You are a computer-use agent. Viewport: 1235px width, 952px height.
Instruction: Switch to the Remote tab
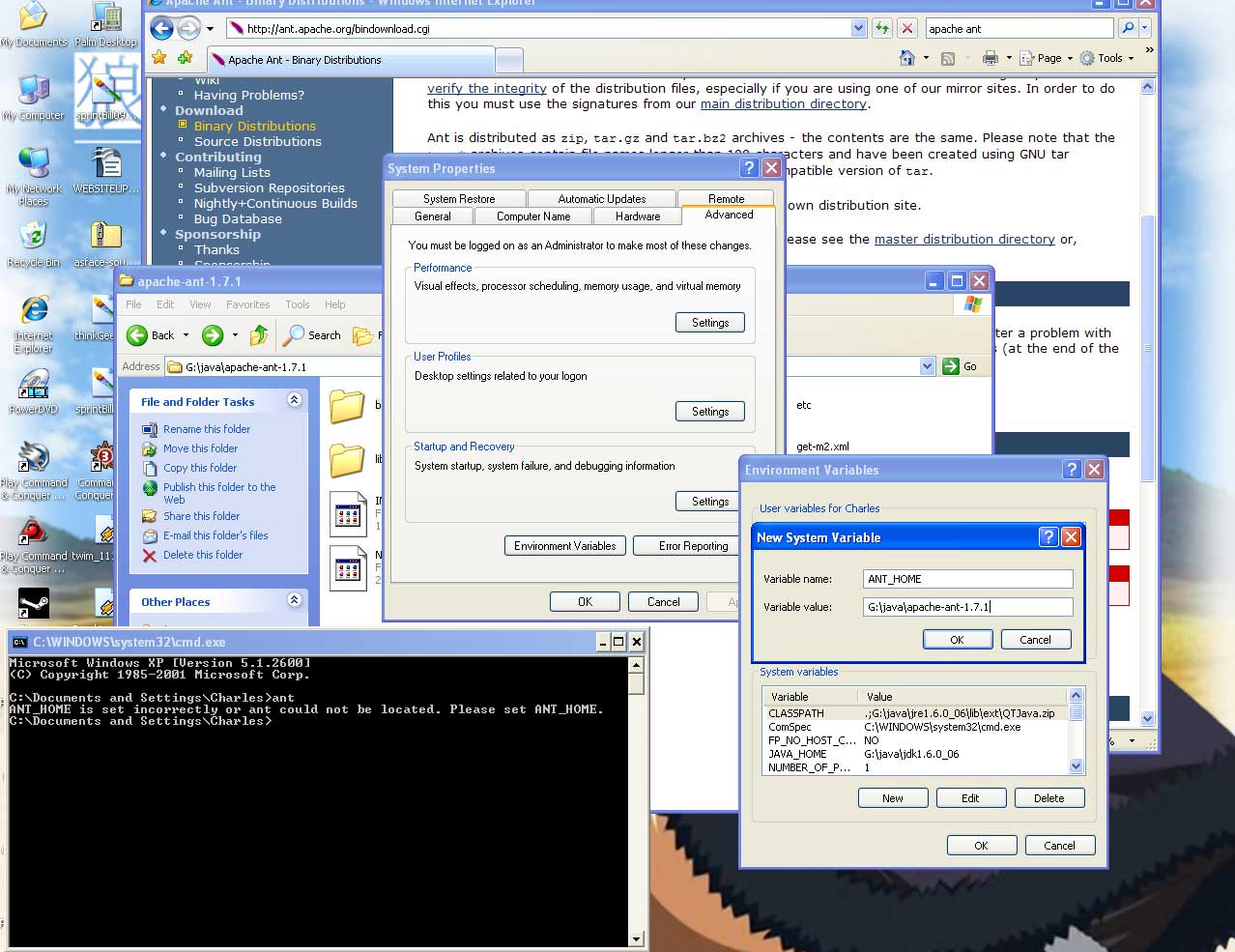click(726, 198)
